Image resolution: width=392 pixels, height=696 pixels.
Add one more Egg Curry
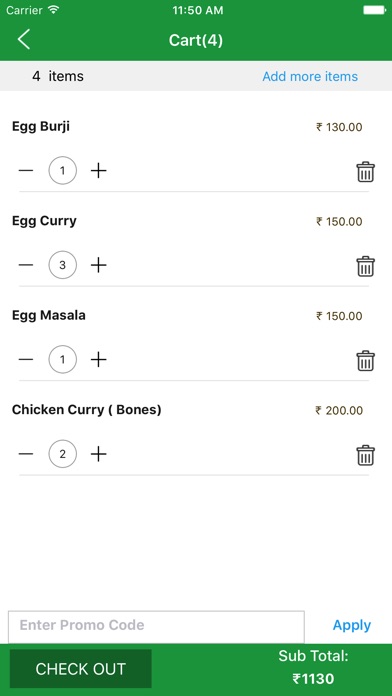[99, 265]
